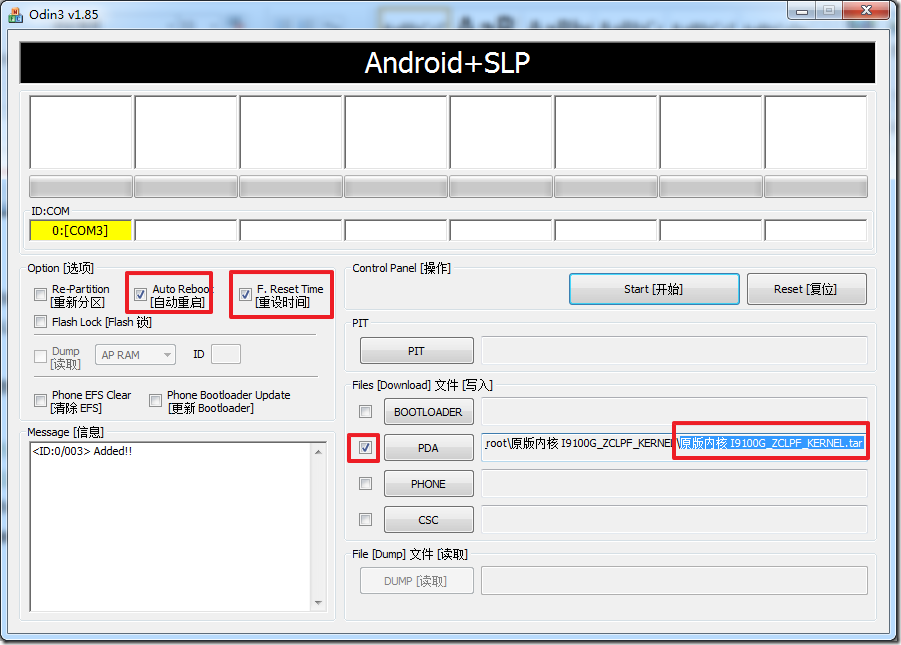Click the PIT file path field
Screen dimensions: 901x645
click(x=675, y=351)
